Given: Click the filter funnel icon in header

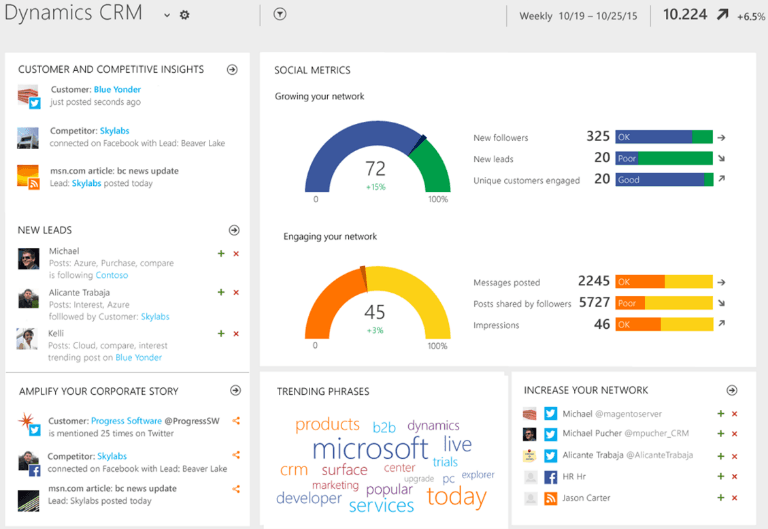Looking at the screenshot, I should point(280,15).
